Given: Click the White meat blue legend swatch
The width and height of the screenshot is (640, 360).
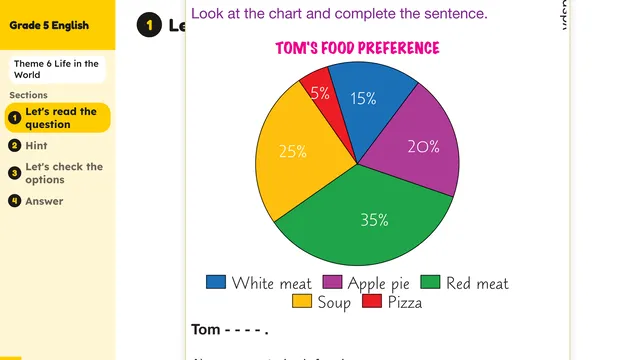Looking at the screenshot, I should [216, 282].
